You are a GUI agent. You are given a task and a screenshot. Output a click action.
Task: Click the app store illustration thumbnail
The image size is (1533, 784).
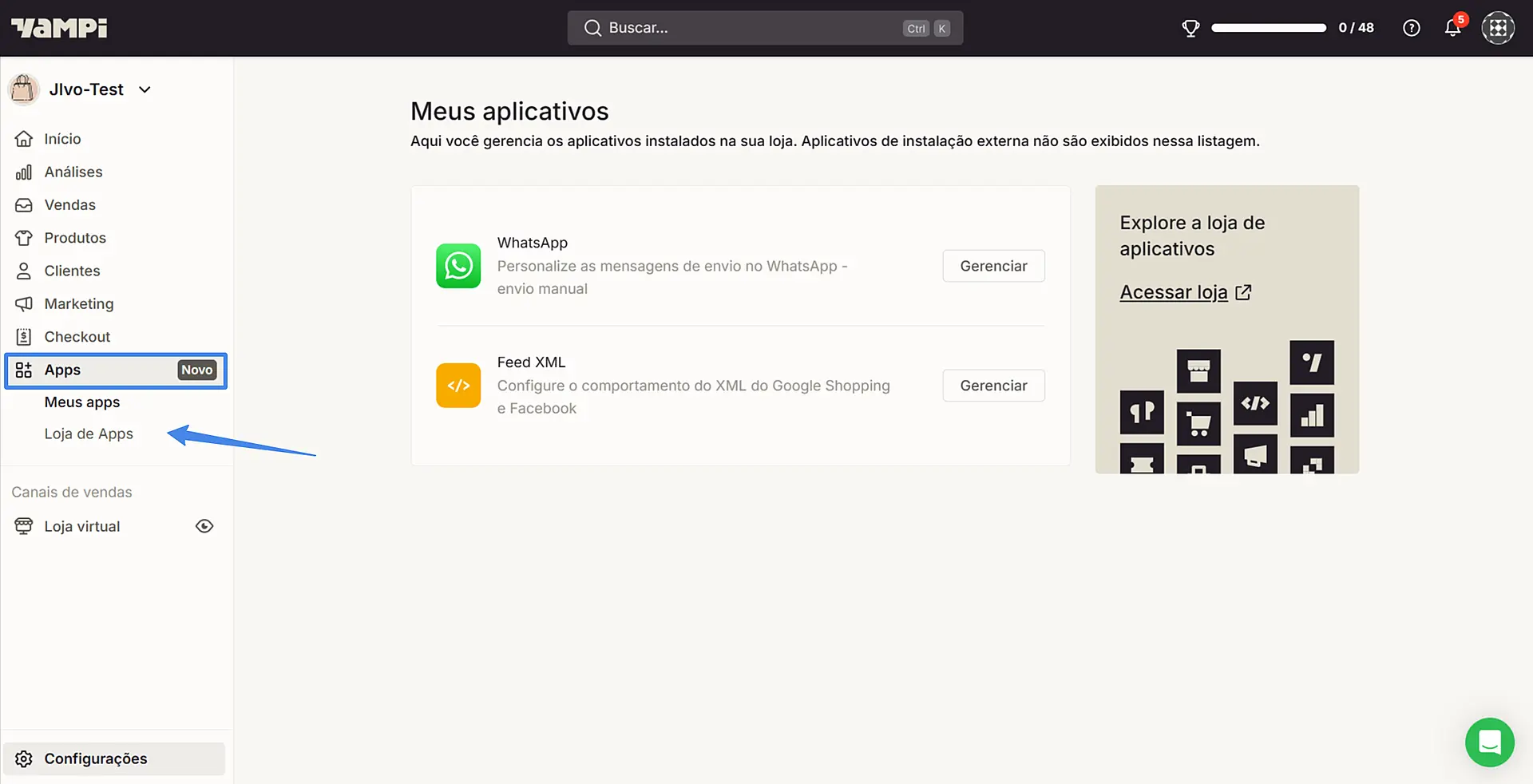[x=1227, y=407]
